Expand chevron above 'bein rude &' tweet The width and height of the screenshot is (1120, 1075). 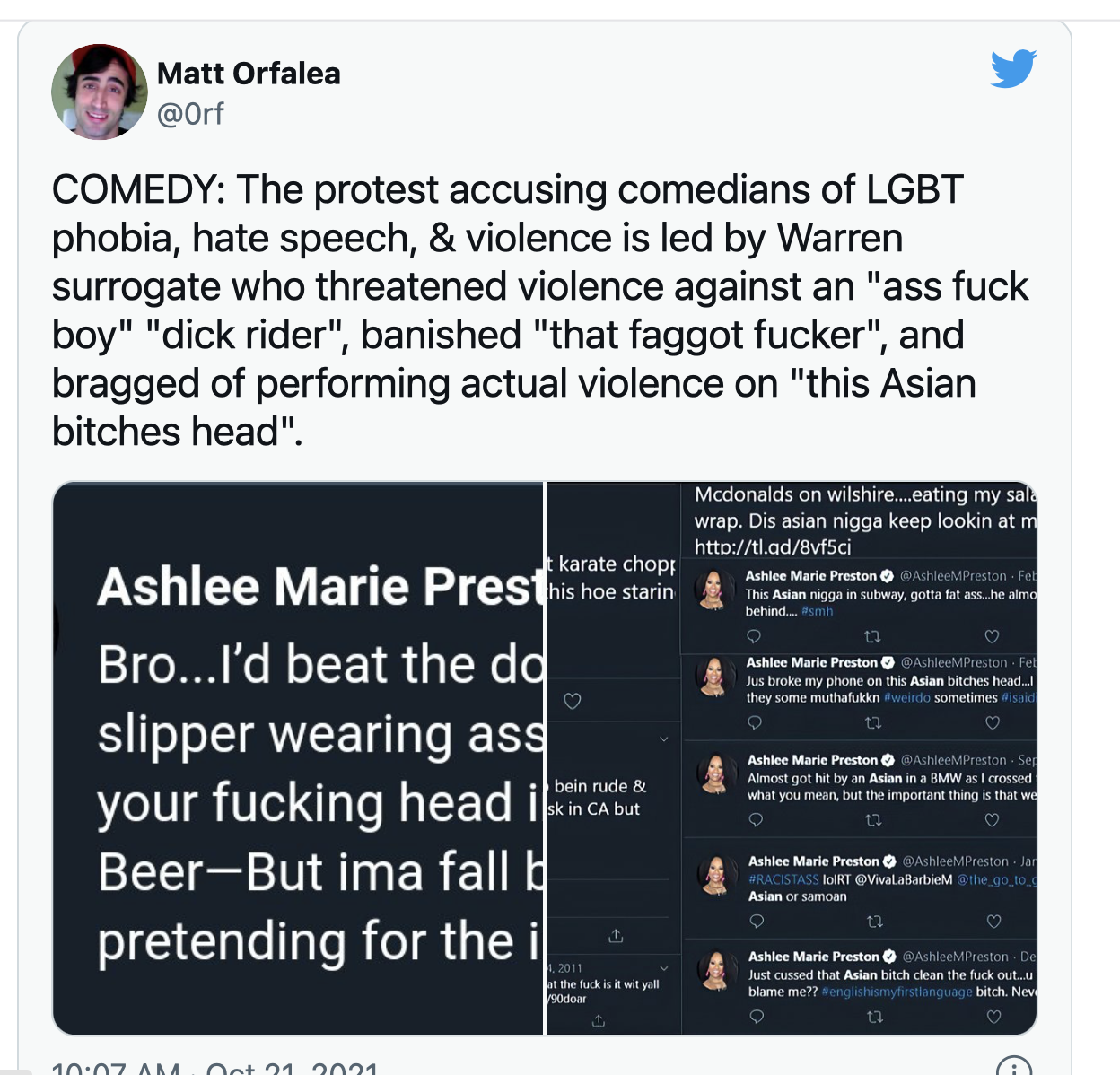(664, 739)
